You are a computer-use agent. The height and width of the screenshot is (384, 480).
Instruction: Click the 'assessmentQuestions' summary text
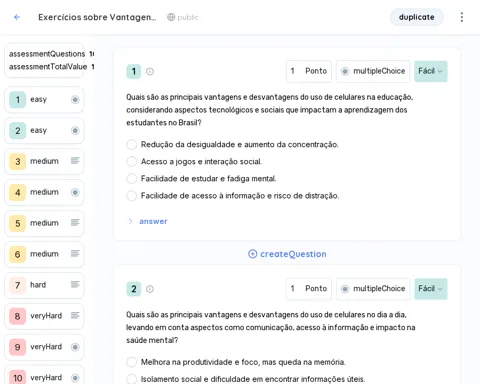click(x=47, y=54)
